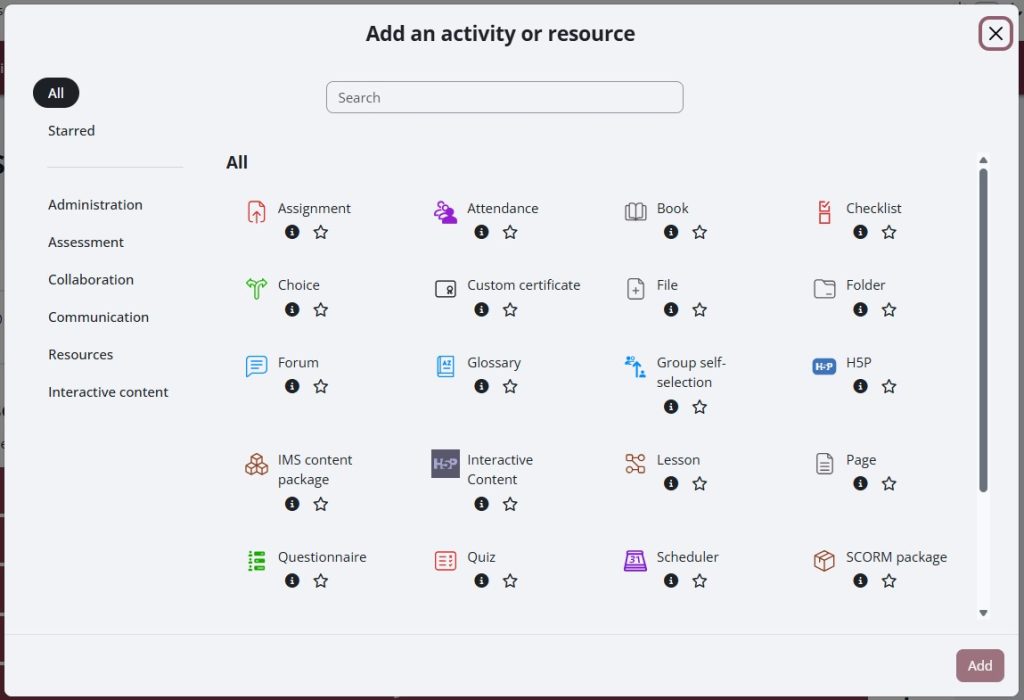1024x700 pixels.
Task: Mark Quiz as a starred activity
Action: pos(510,580)
